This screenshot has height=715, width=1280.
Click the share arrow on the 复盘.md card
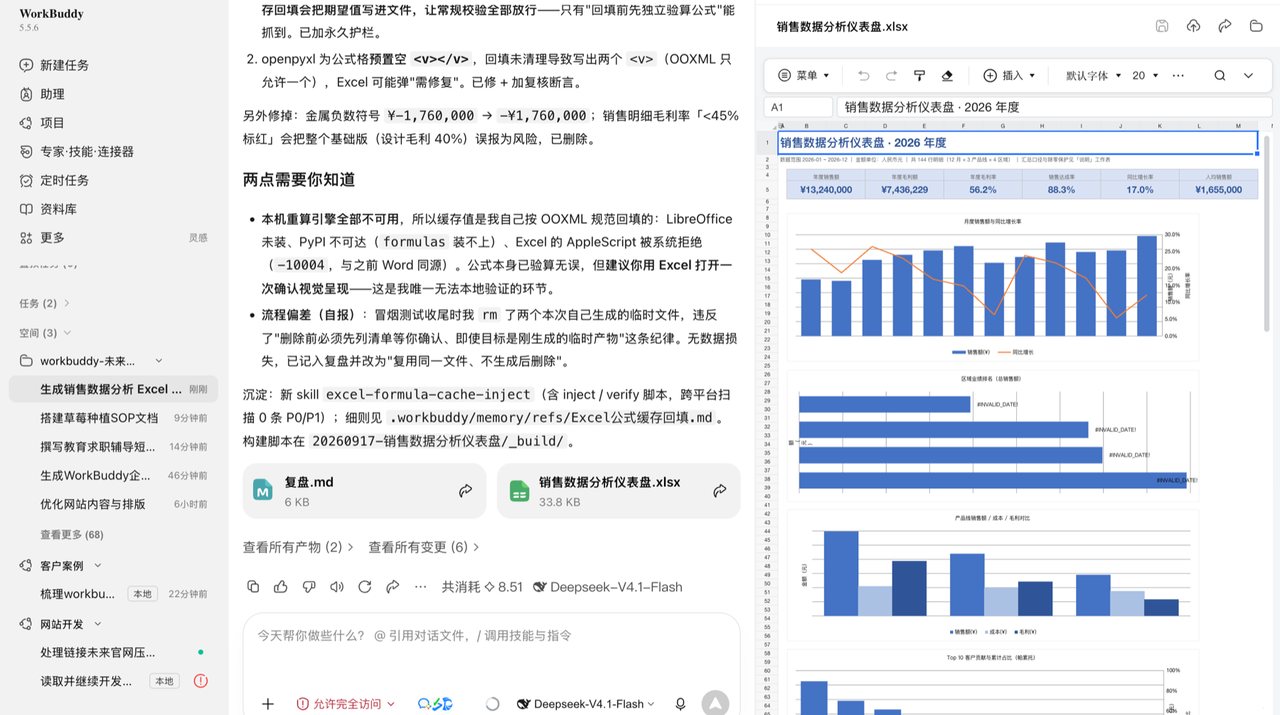(466, 491)
